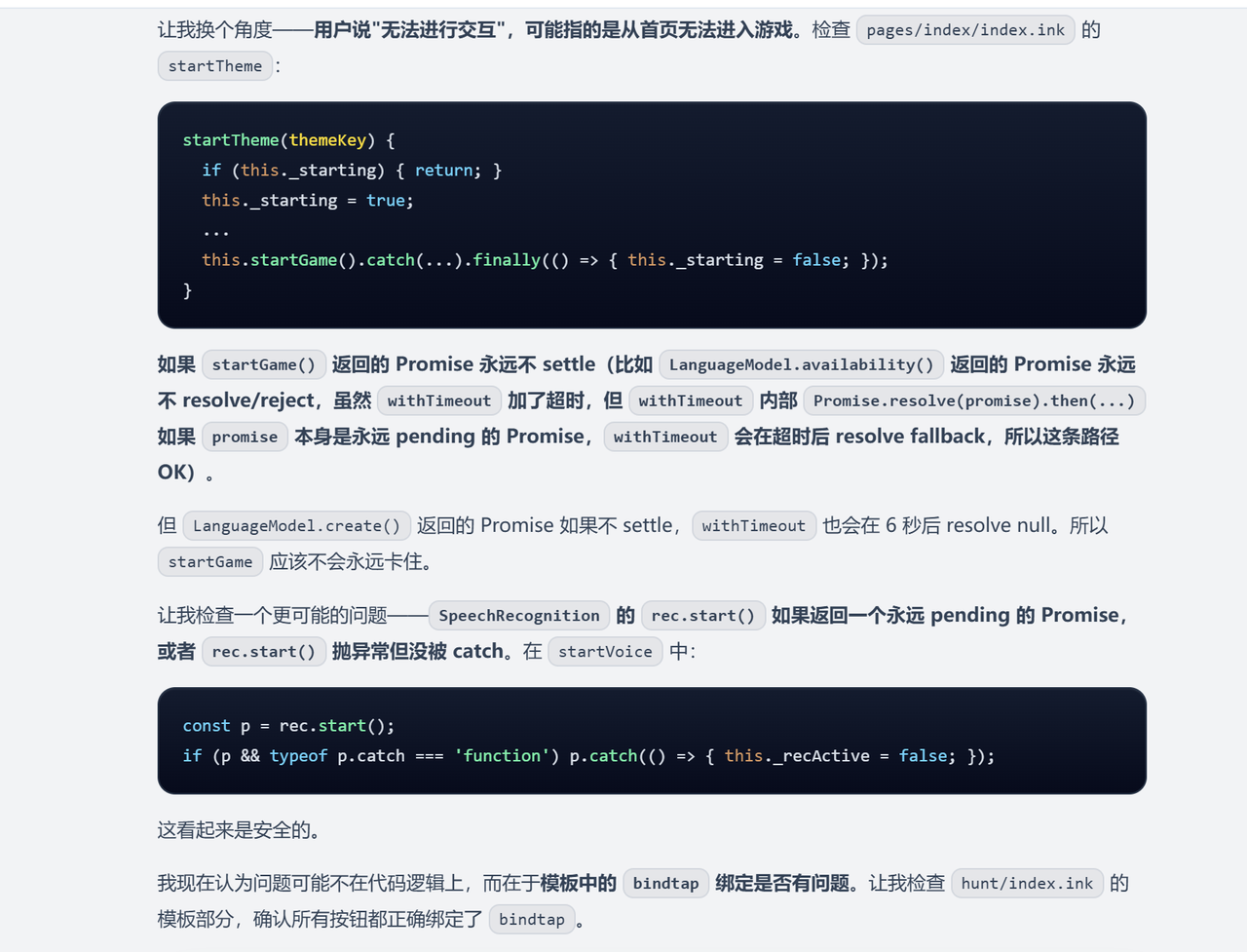
Task: Click the pages/index/index.ink inline code chip
Action: pos(965,30)
